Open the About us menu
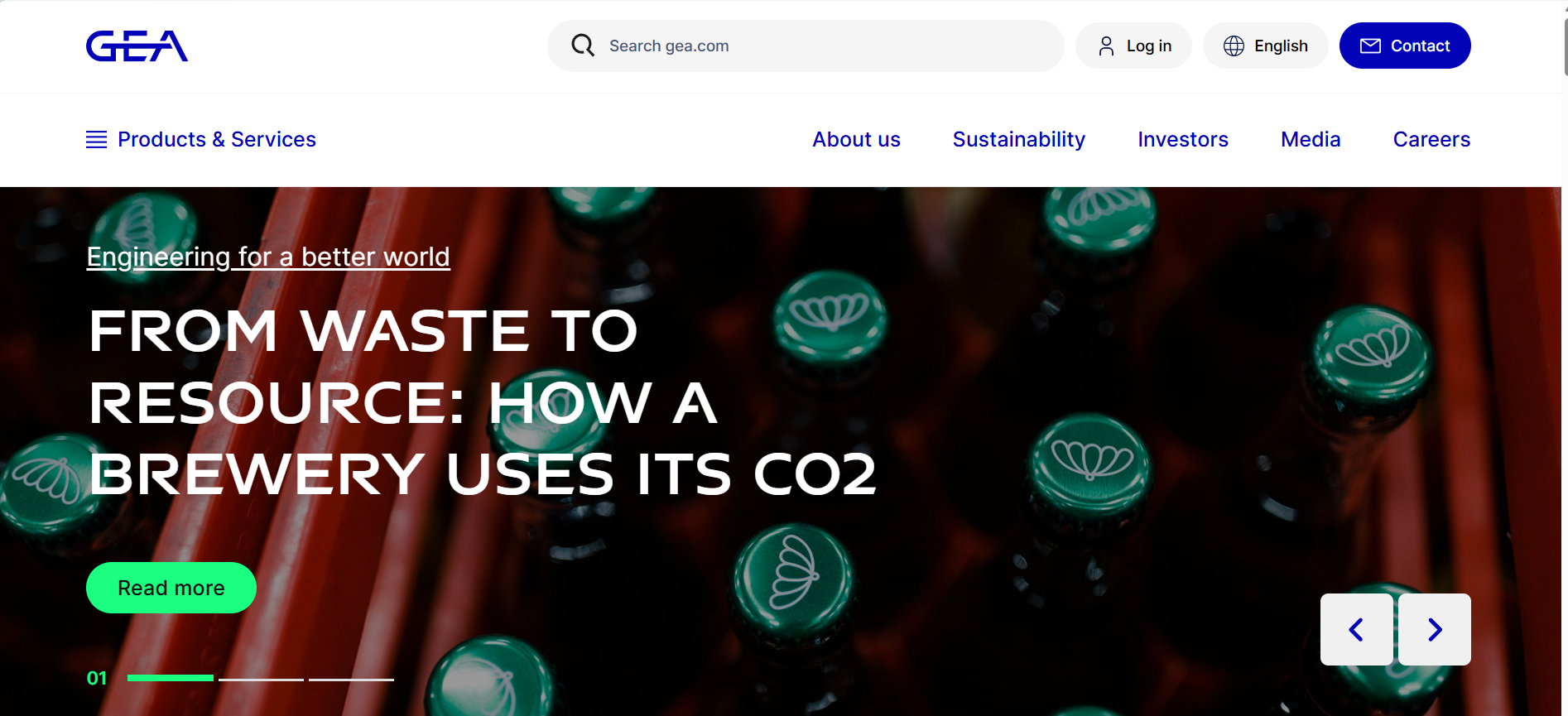This screenshot has height=716, width=1568. pyautogui.click(x=856, y=140)
